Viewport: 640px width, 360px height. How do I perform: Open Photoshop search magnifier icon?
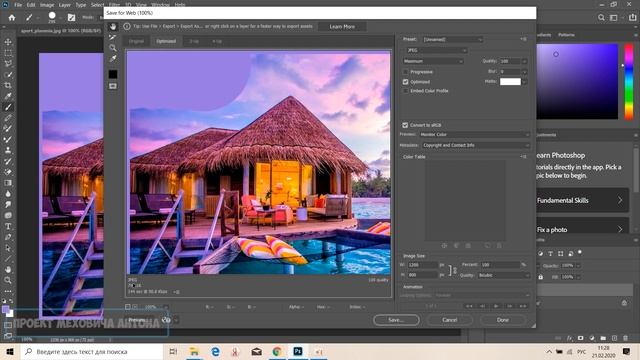point(601,18)
